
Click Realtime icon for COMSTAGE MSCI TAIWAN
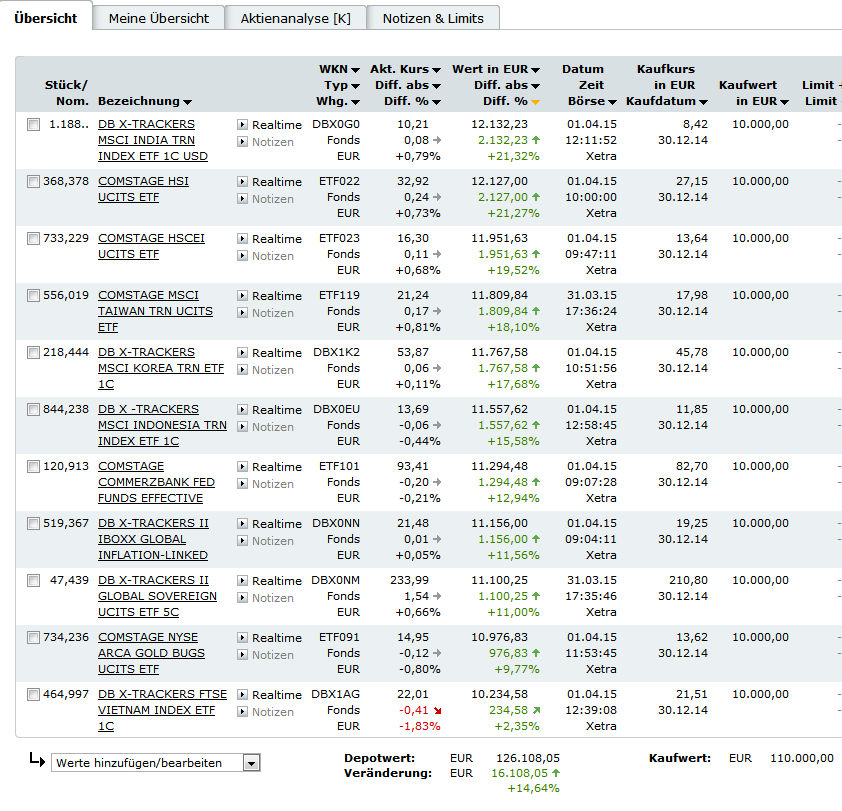pyautogui.click(x=242, y=296)
